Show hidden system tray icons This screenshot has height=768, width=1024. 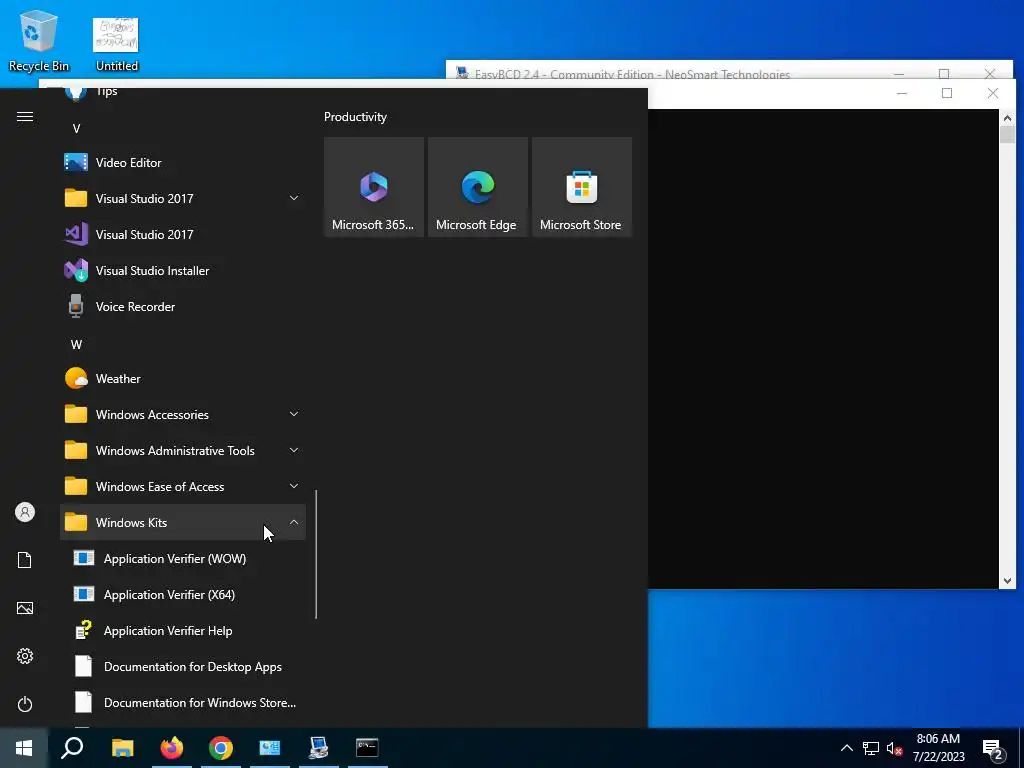[x=846, y=748]
